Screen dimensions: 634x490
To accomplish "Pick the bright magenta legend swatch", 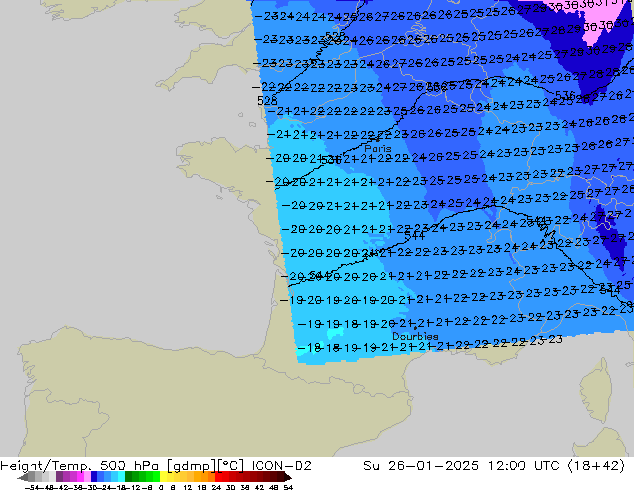I will click(x=80, y=476).
